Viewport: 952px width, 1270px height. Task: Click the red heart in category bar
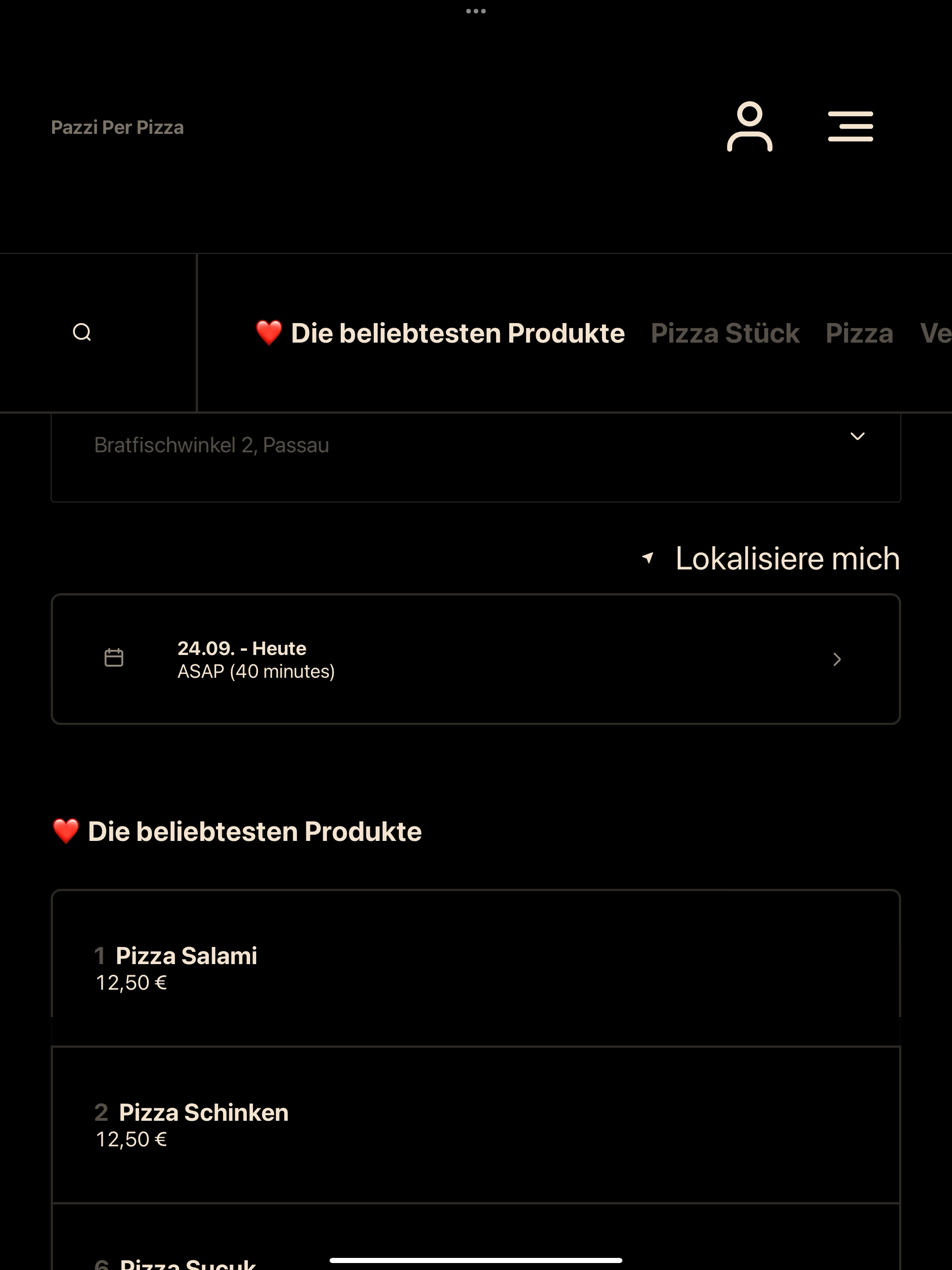[269, 333]
